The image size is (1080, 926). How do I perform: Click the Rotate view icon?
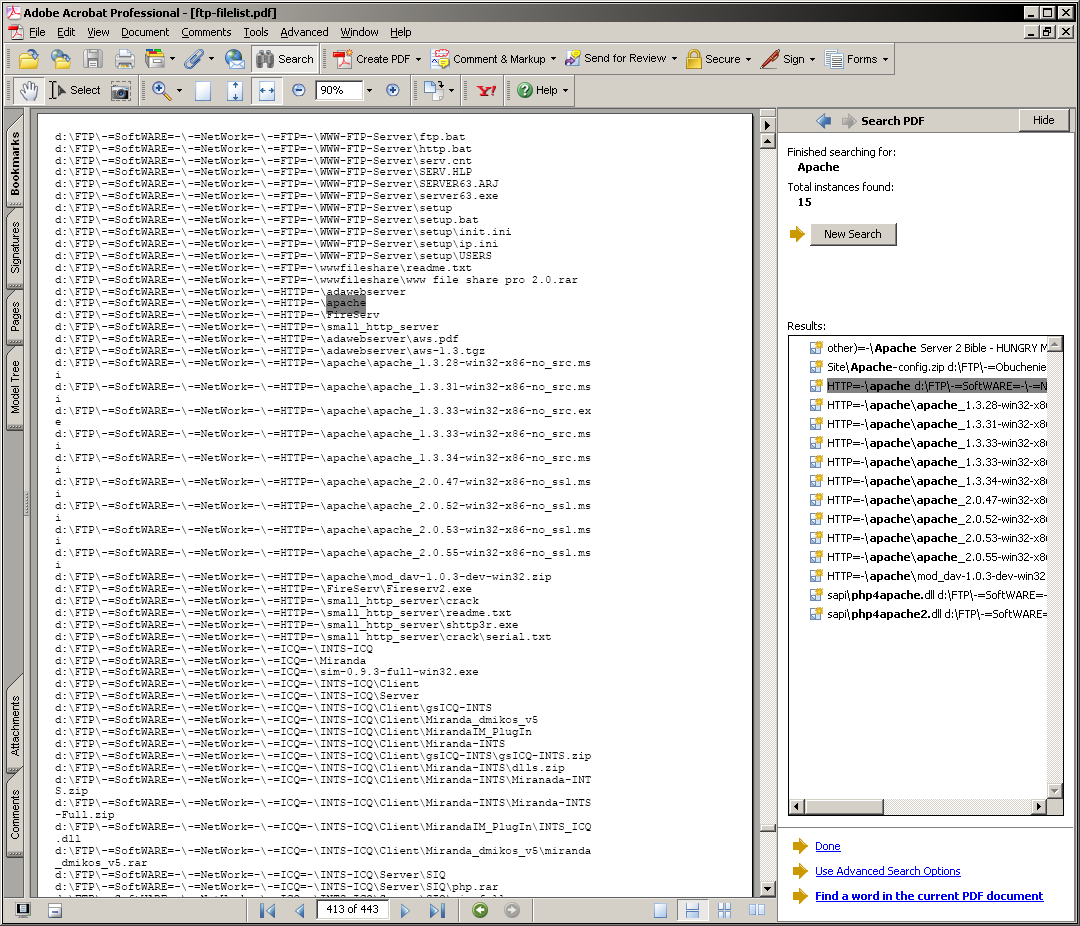(x=434, y=90)
